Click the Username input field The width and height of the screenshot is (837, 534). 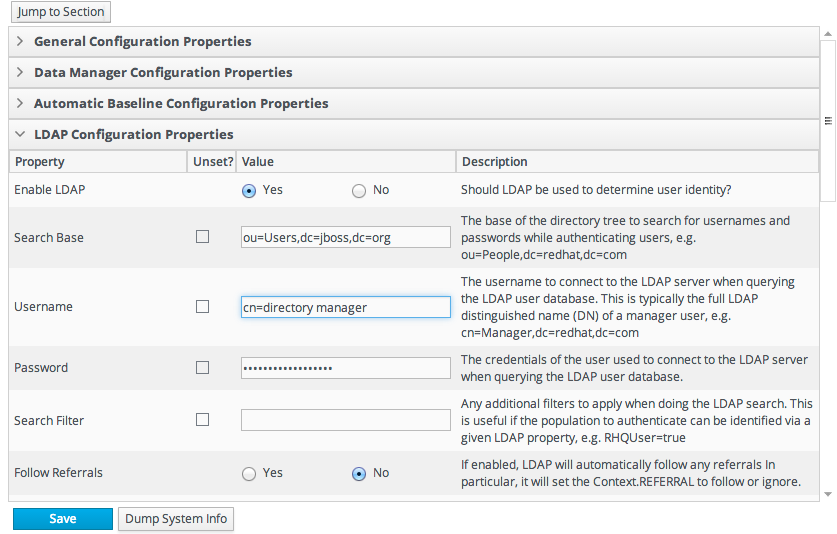click(345, 307)
